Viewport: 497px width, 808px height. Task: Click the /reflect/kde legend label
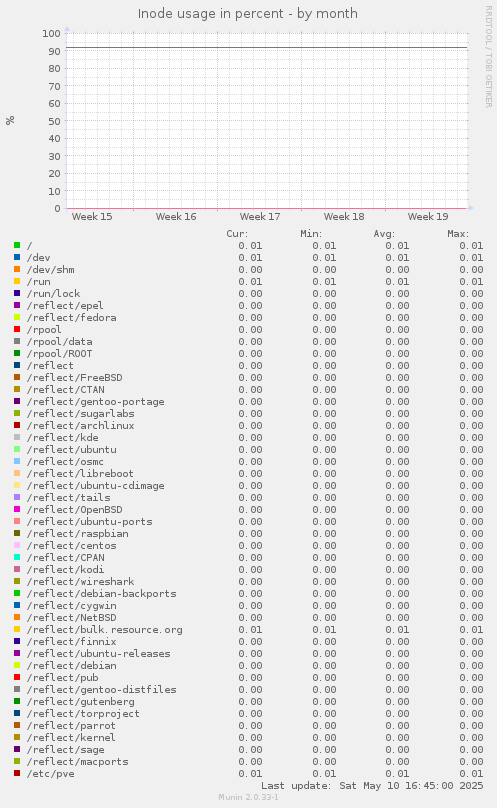coord(62,437)
